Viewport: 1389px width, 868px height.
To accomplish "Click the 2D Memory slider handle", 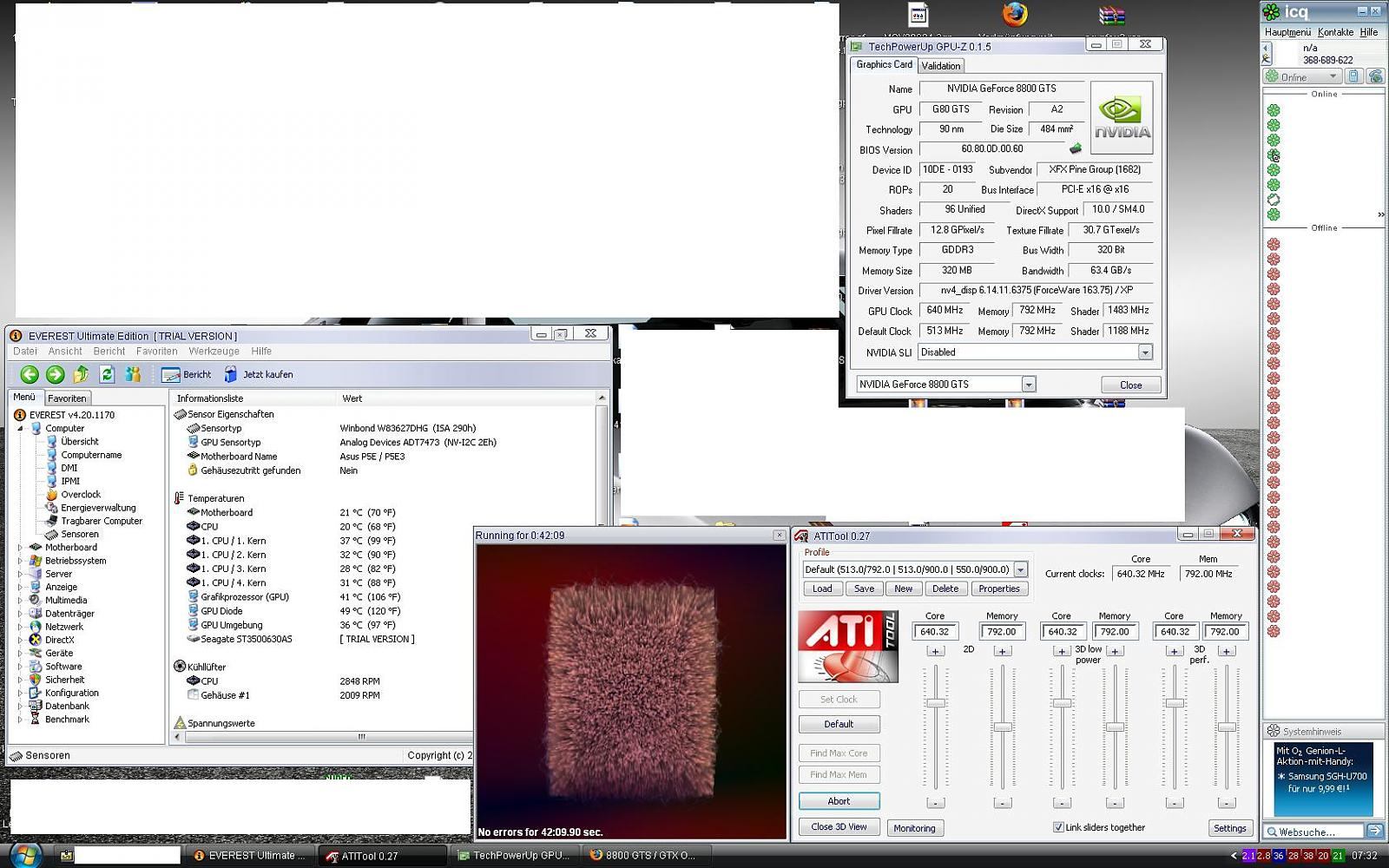I will coord(1002,727).
